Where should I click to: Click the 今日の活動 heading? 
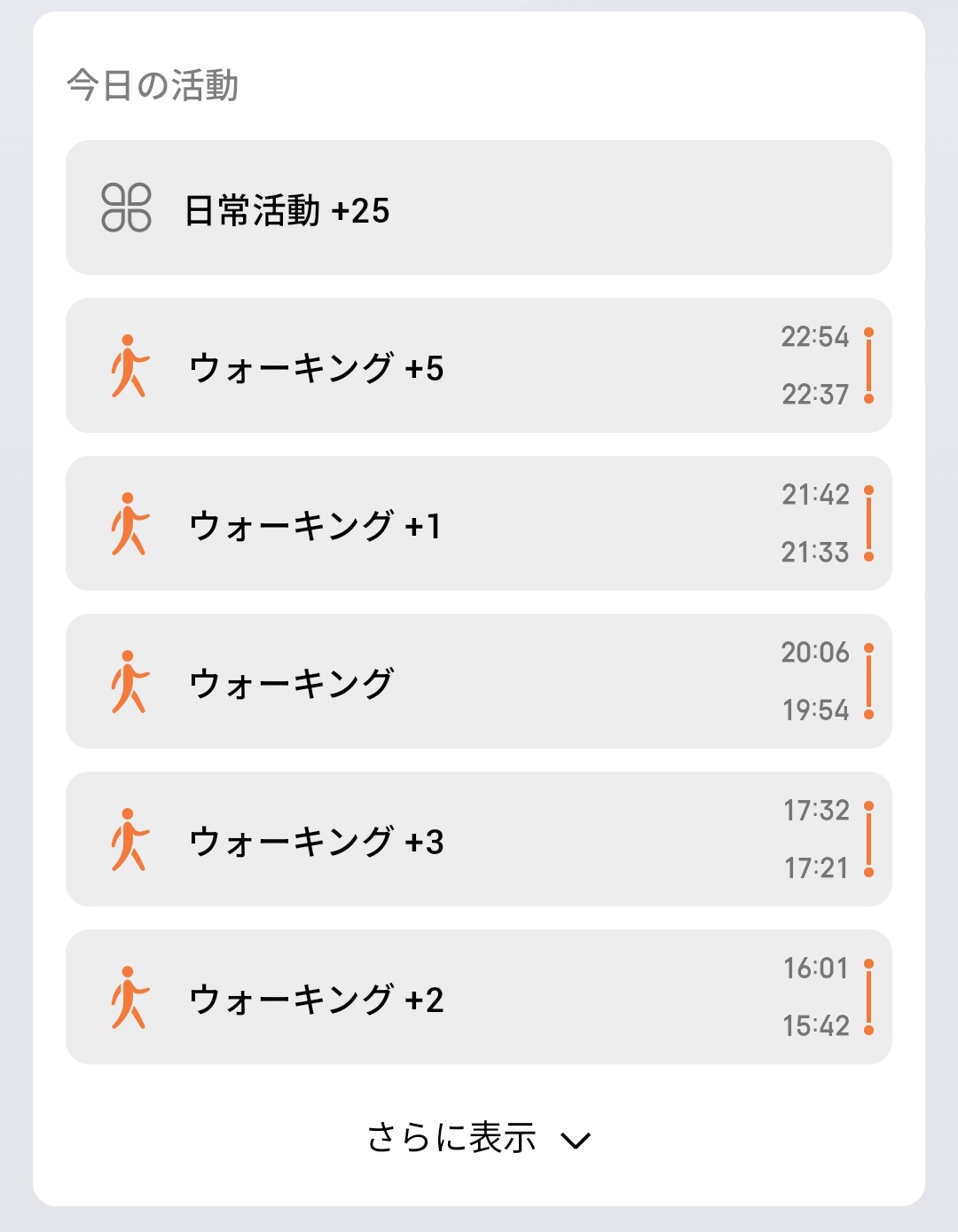coord(153,86)
